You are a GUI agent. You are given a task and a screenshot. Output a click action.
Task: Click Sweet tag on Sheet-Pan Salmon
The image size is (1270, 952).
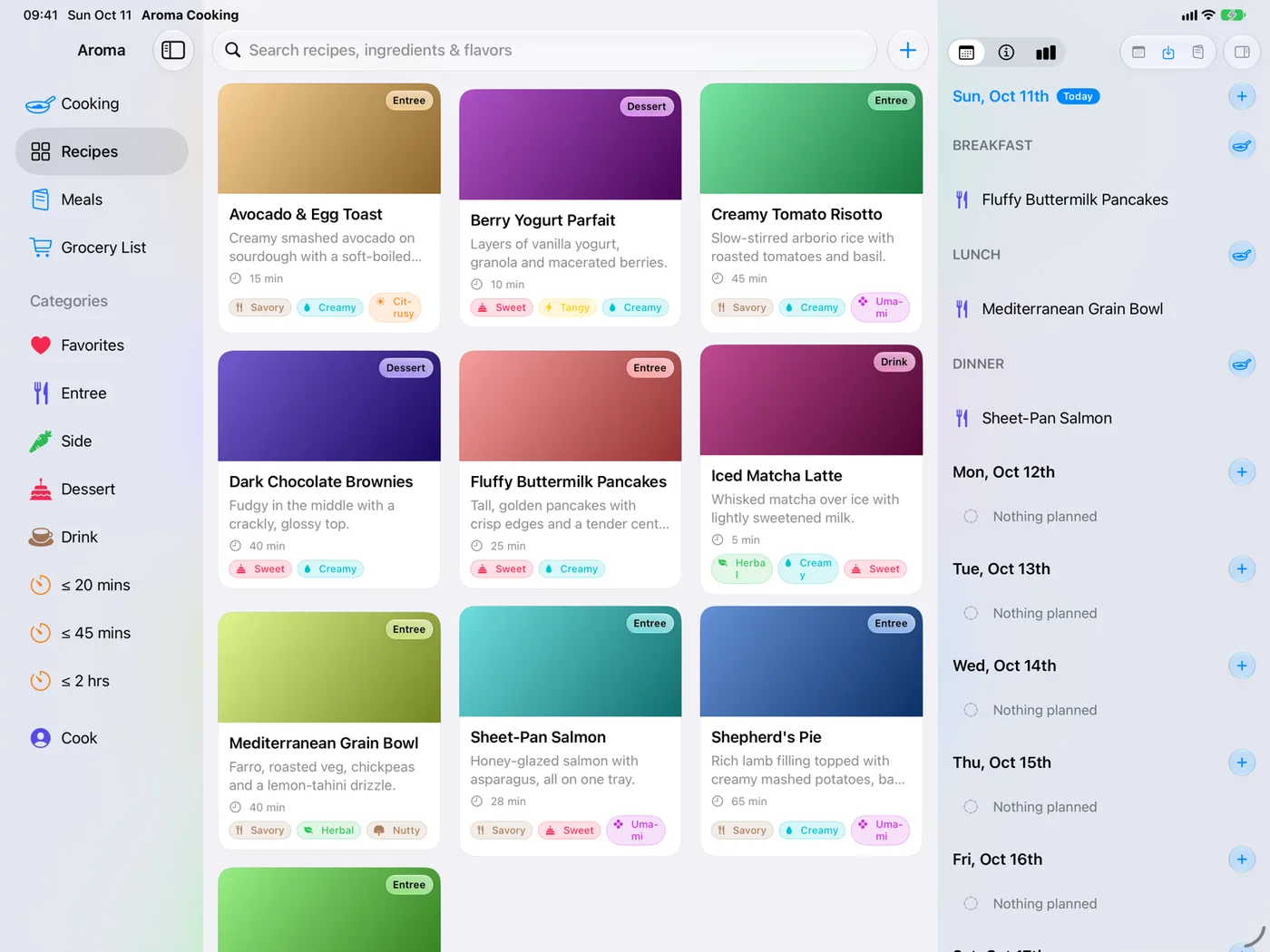(x=570, y=831)
